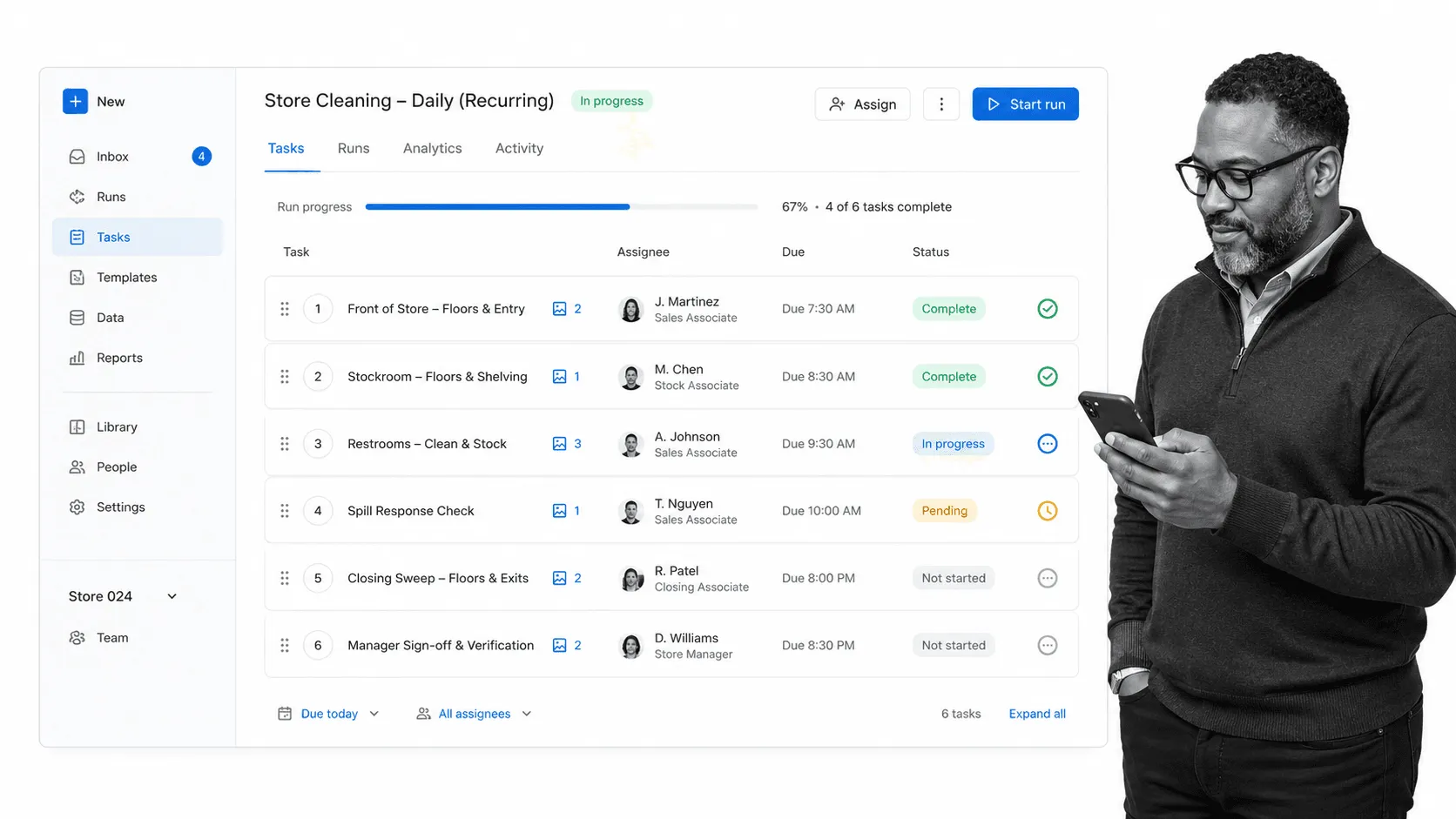Toggle complete check for Stockroom task
This screenshot has width=1456, height=819.
pyautogui.click(x=1048, y=377)
